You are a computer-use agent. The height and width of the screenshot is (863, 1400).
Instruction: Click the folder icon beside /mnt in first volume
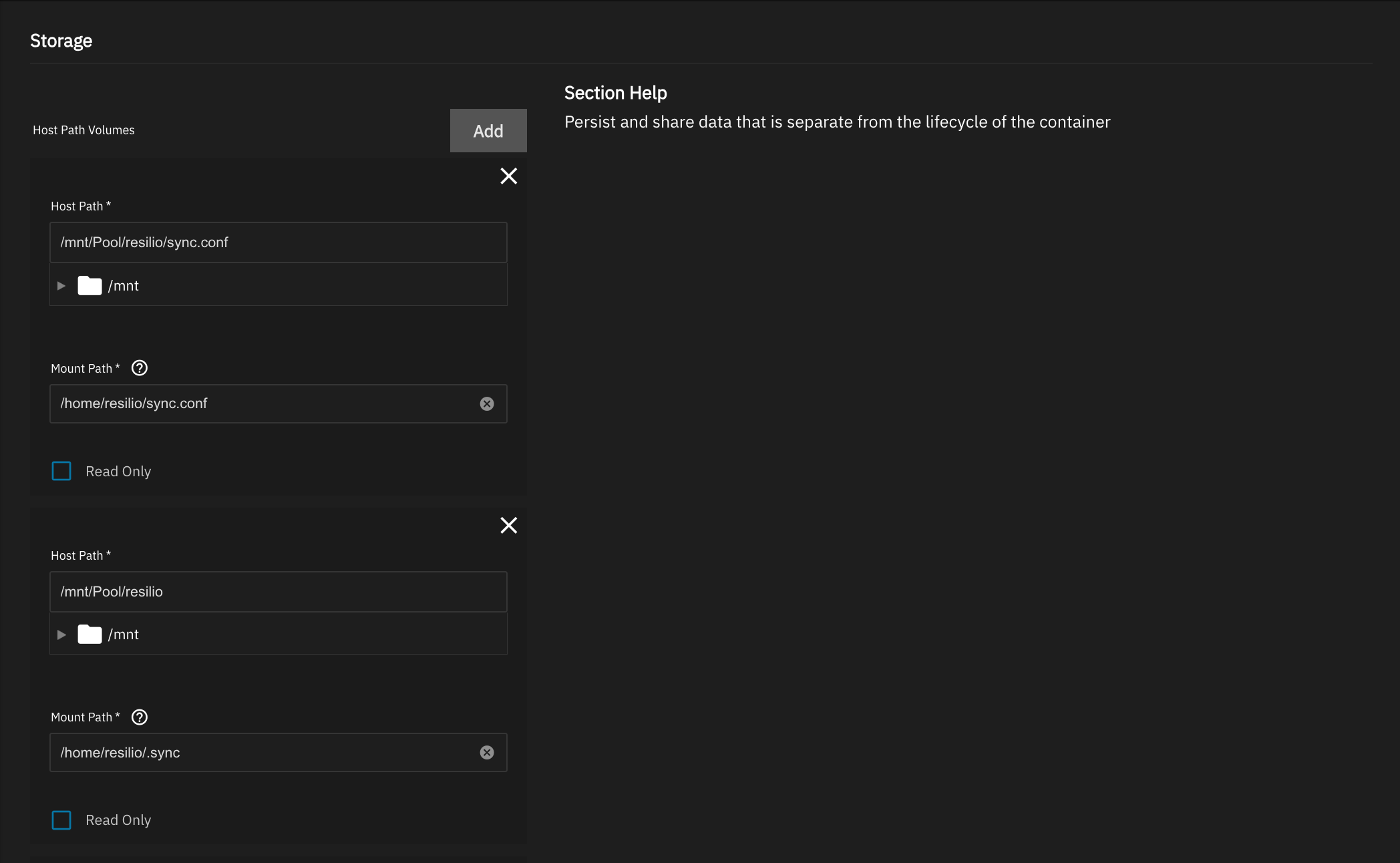coord(90,285)
